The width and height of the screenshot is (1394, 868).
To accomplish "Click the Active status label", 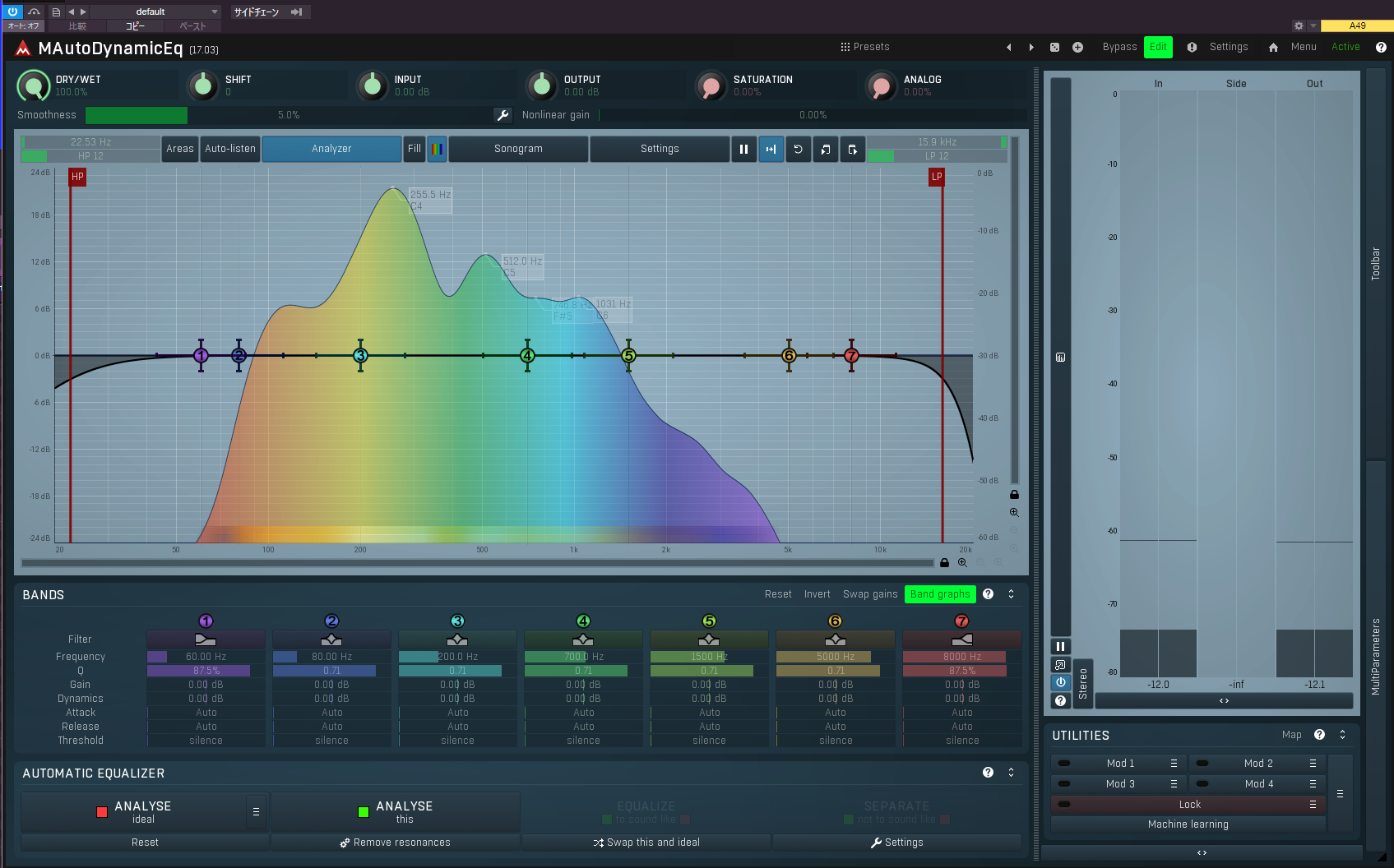I will tap(1345, 47).
